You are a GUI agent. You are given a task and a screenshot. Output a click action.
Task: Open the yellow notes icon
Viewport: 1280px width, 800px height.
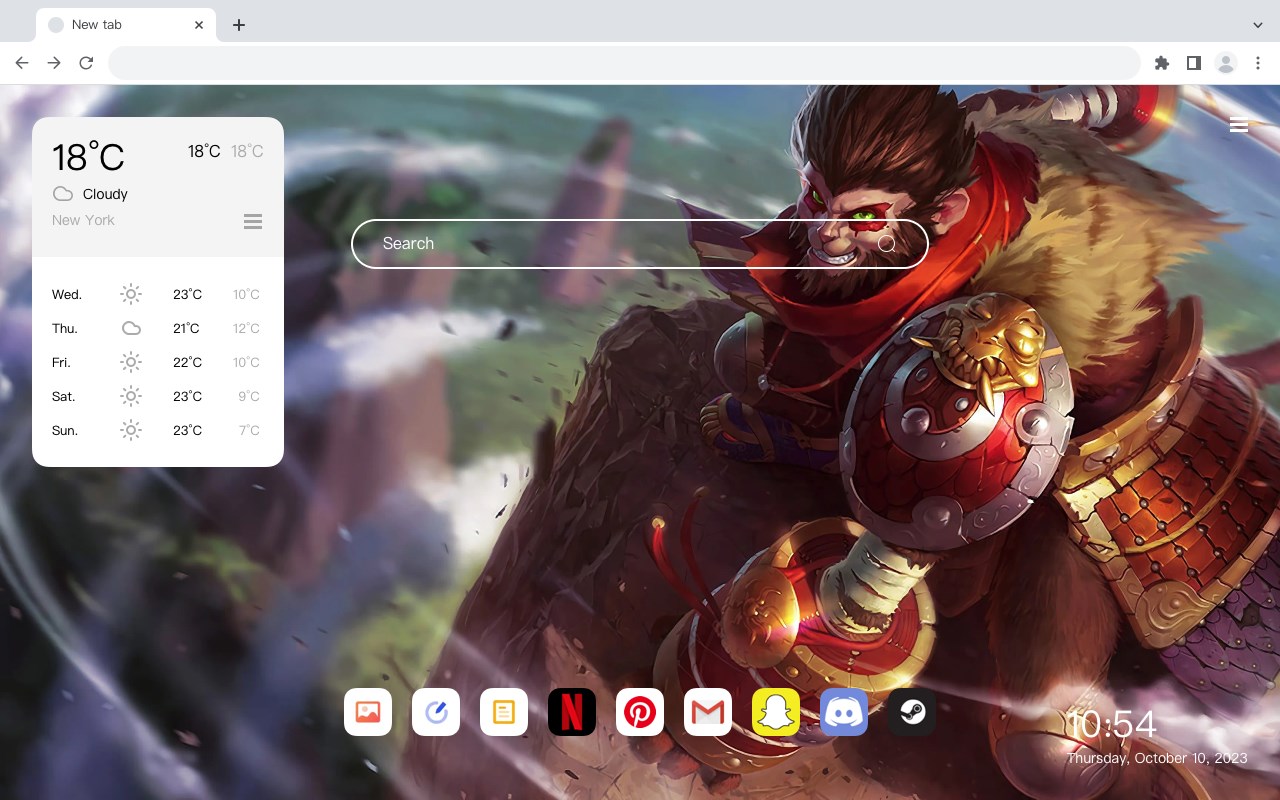pos(504,712)
